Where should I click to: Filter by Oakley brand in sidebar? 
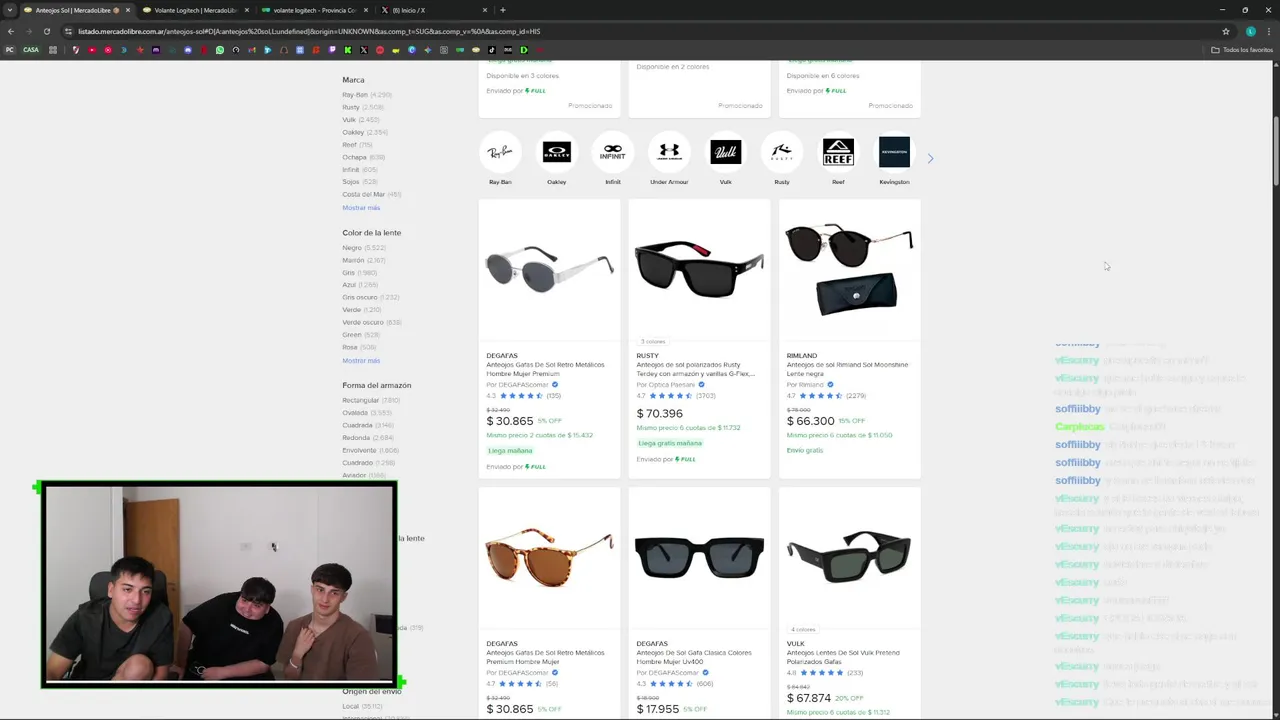tap(364, 132)
